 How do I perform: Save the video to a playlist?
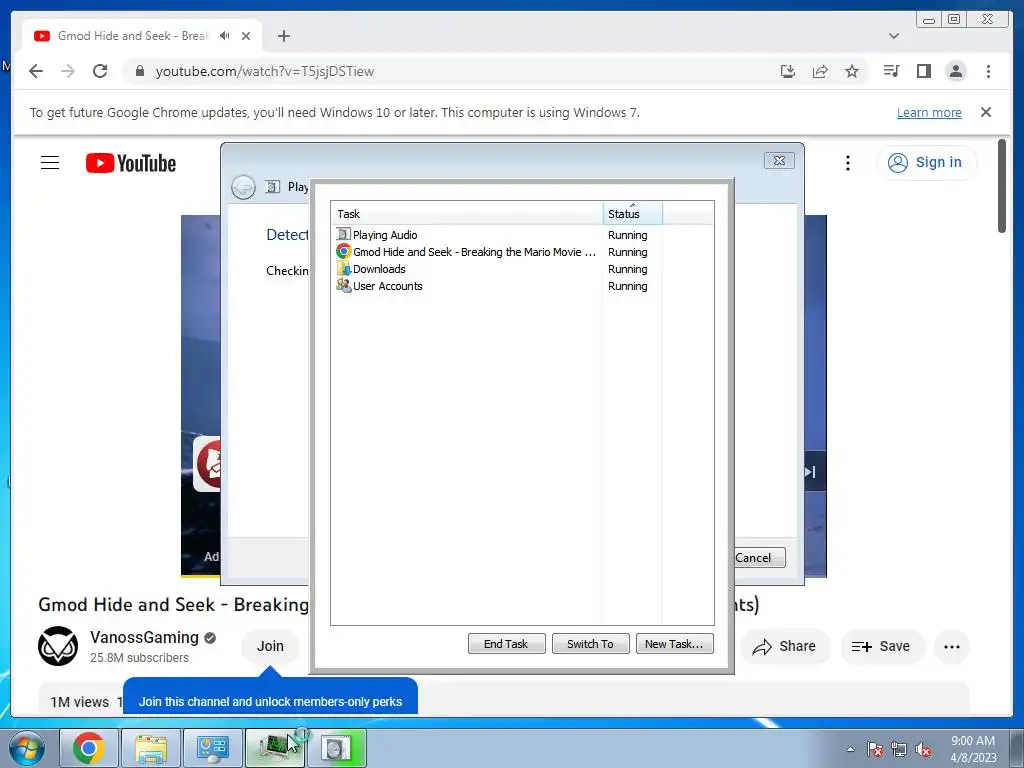881,646
